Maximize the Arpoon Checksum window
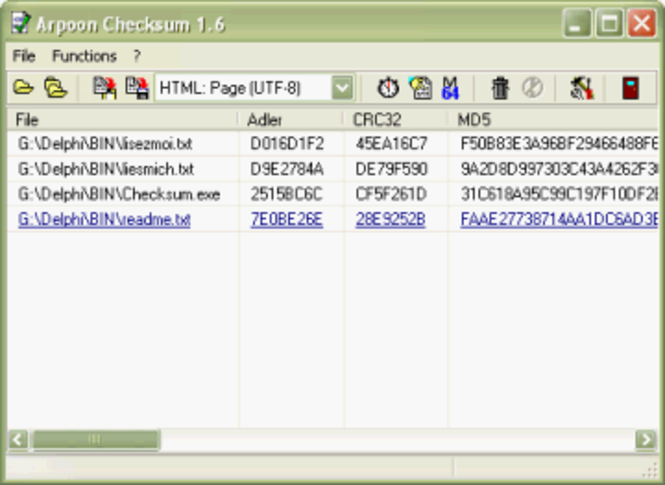Screen dimensions: 665x485 tap(609, 23)
